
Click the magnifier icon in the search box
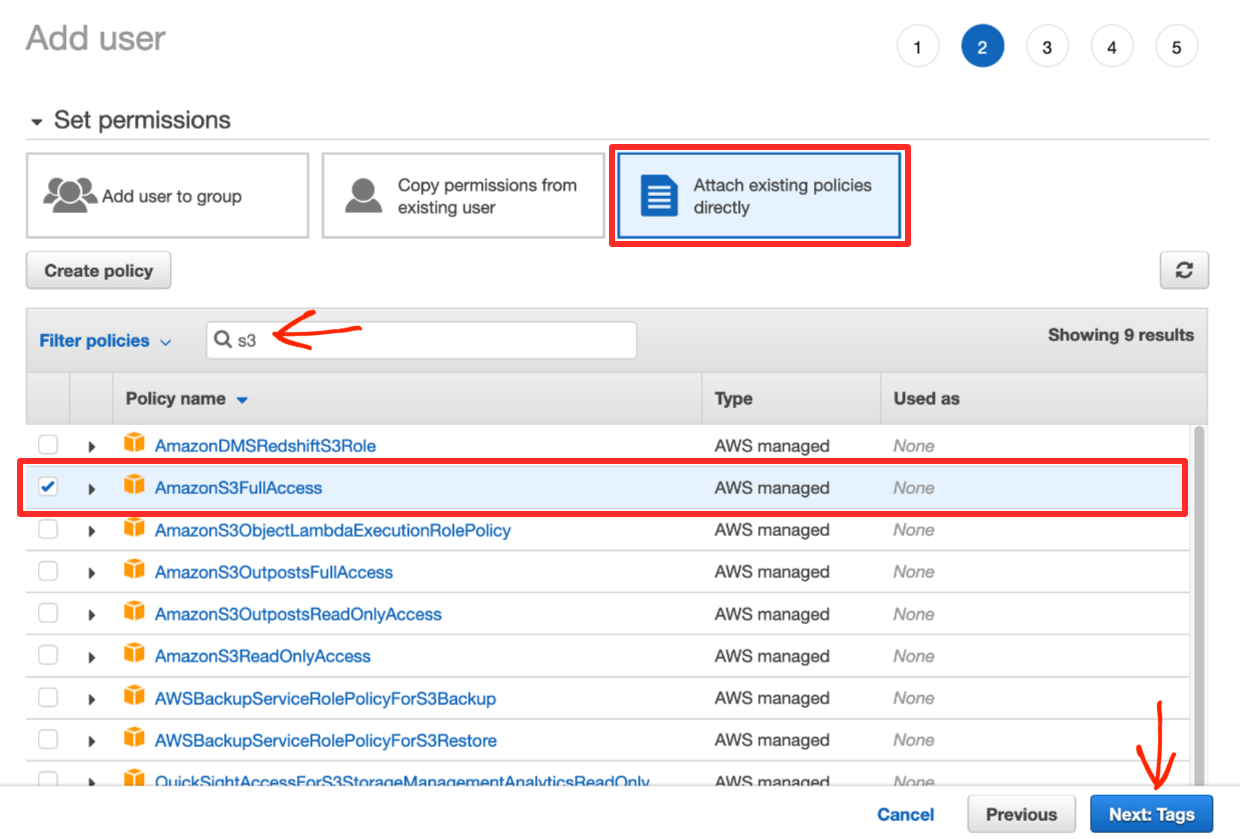tap(222, 340)
